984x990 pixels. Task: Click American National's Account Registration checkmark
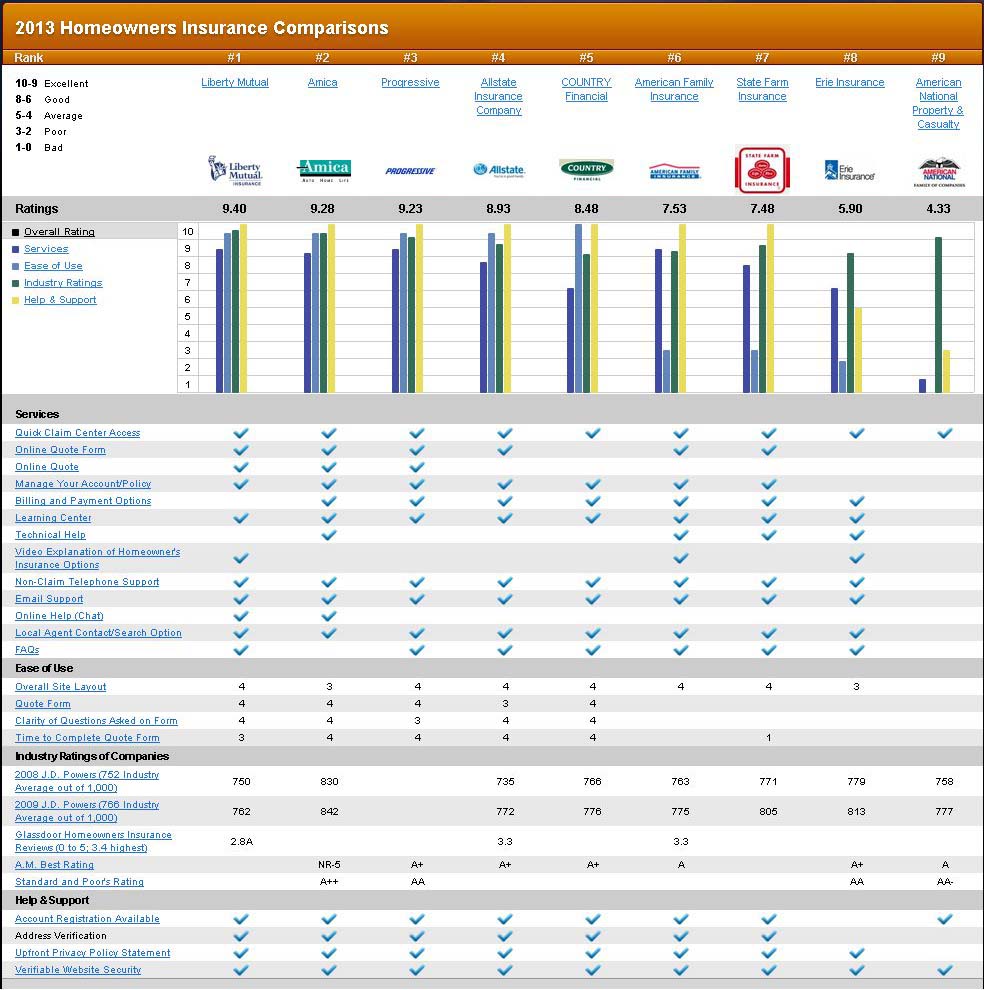coord(944,919)
